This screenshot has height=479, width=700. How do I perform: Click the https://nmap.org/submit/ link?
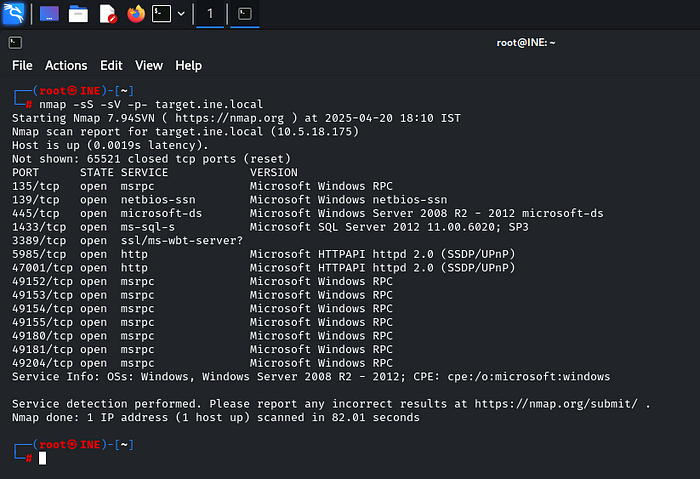556,404
